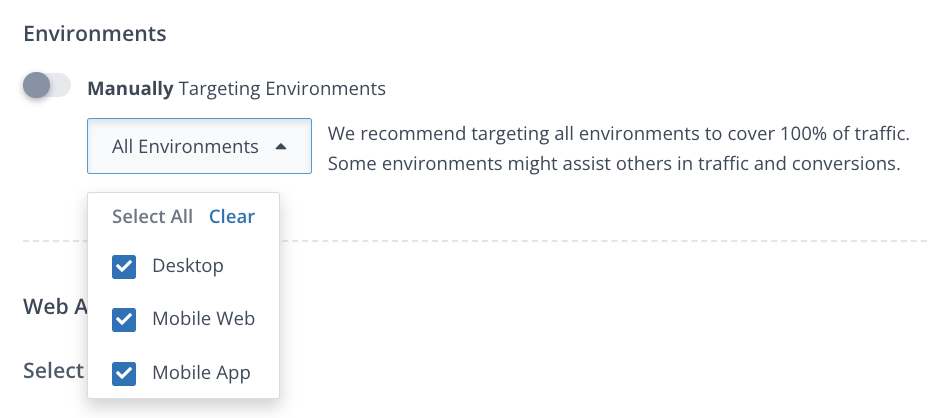Click the recommendation text about targeting all environments
Image resolution: width=930 pixels, height=418 pixels.
point(618,133)
